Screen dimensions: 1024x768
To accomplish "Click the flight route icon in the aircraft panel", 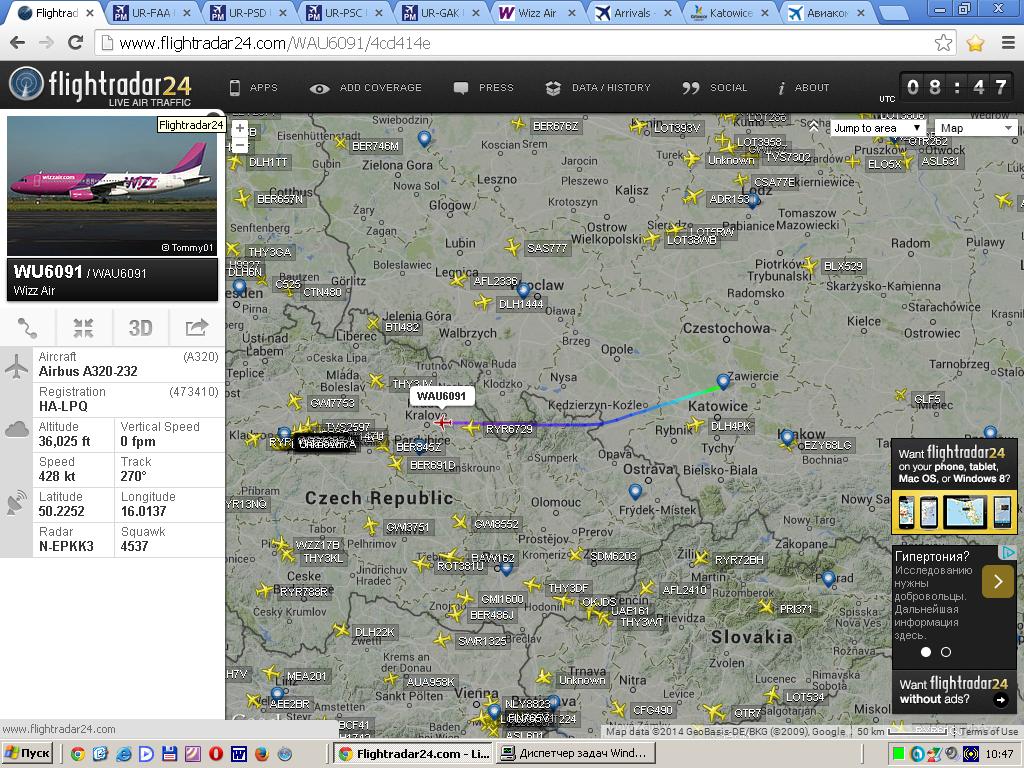I will click(x=27, y=328).
